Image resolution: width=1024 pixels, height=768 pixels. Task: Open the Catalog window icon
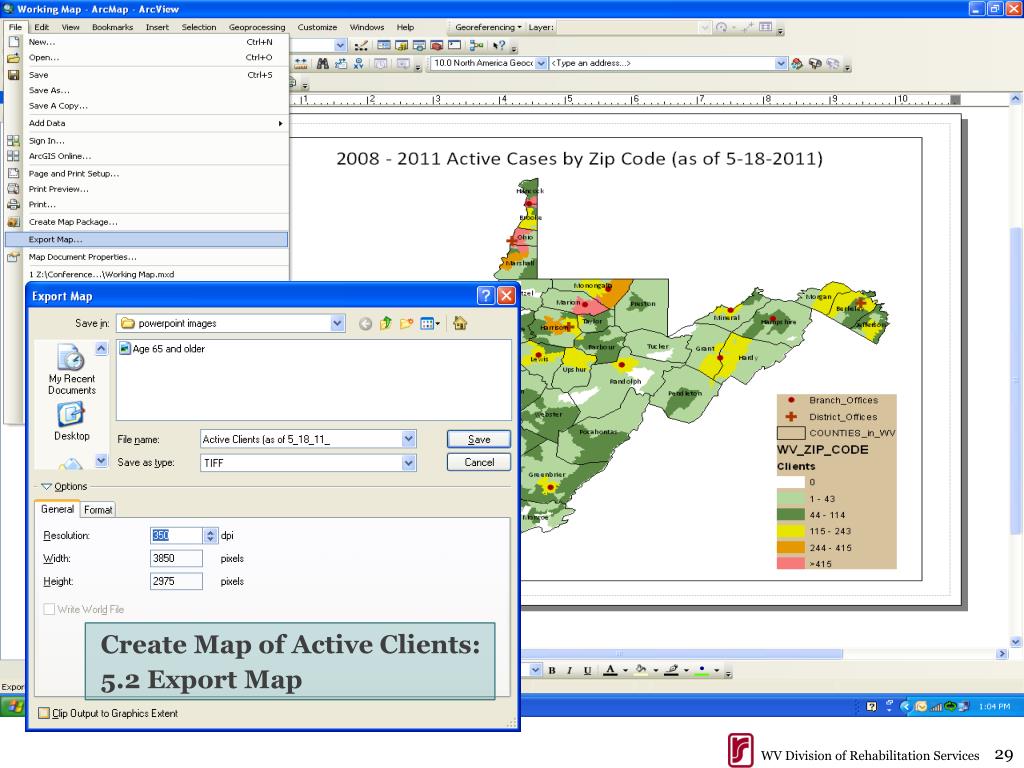pyautogui.click(x=401, y=45)
